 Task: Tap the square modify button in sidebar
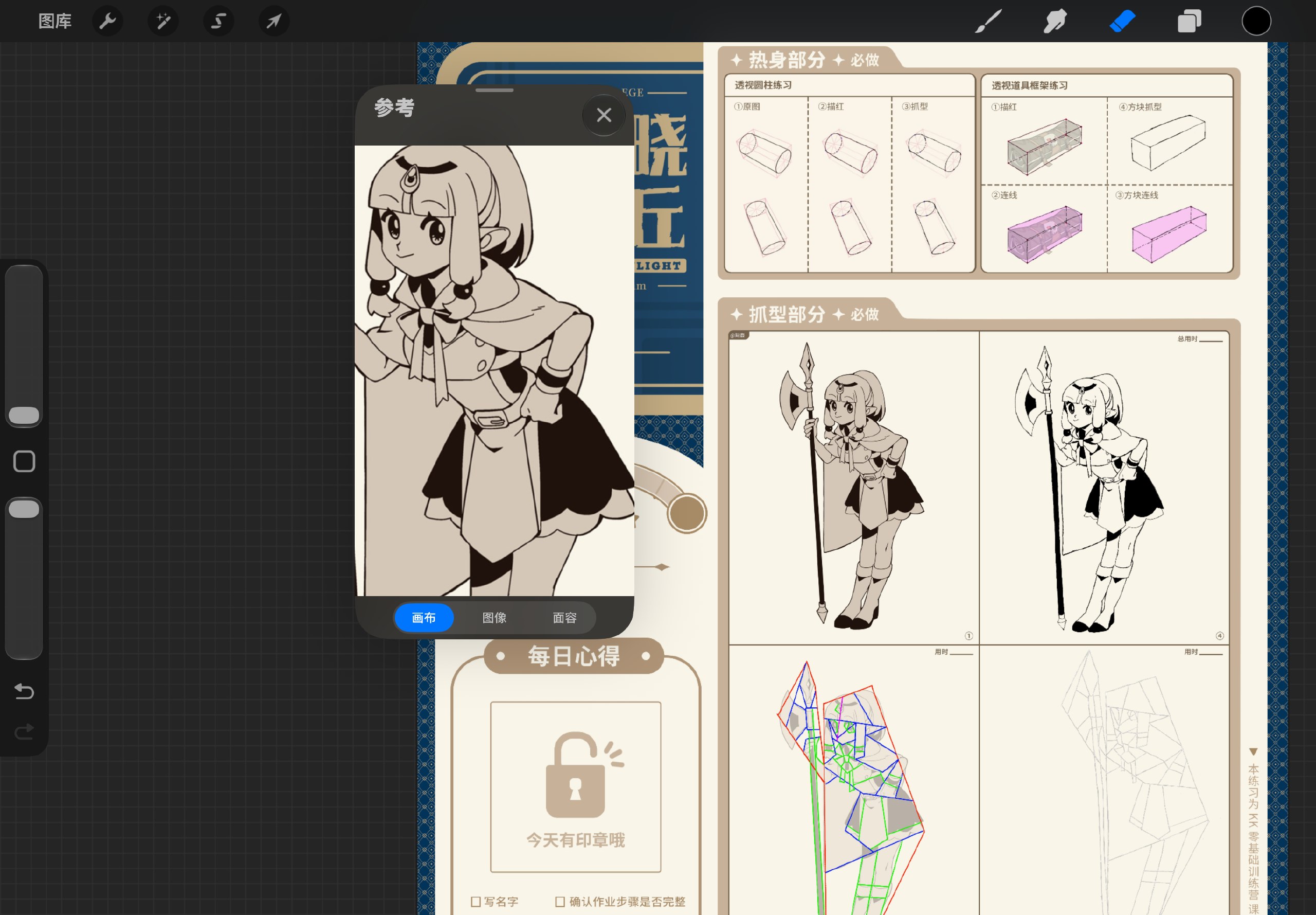[24, 461]
